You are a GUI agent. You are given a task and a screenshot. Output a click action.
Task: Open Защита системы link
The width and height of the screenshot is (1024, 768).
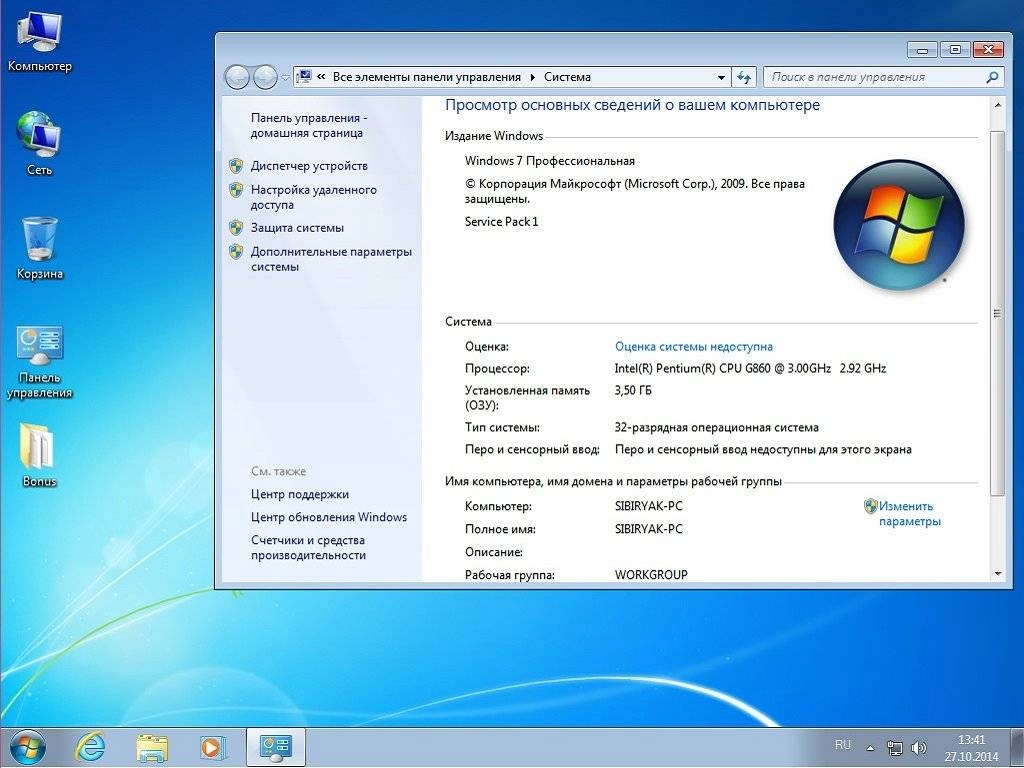(297, 228)
